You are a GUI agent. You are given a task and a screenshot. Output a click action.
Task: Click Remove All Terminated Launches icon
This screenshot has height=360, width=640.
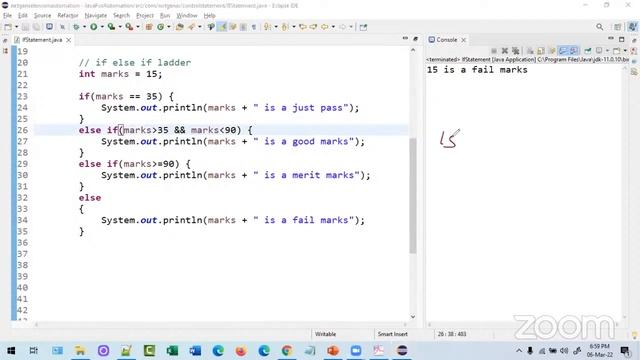coord(516,51)
